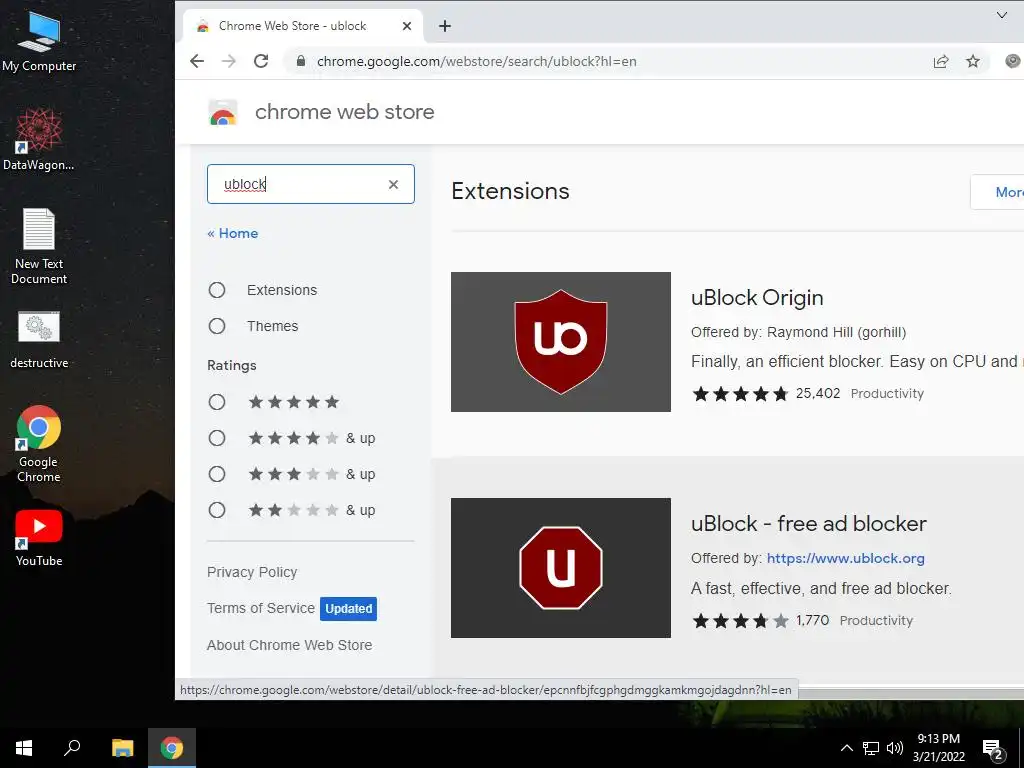Click the 1,770 ratings count

pos(812,620)
